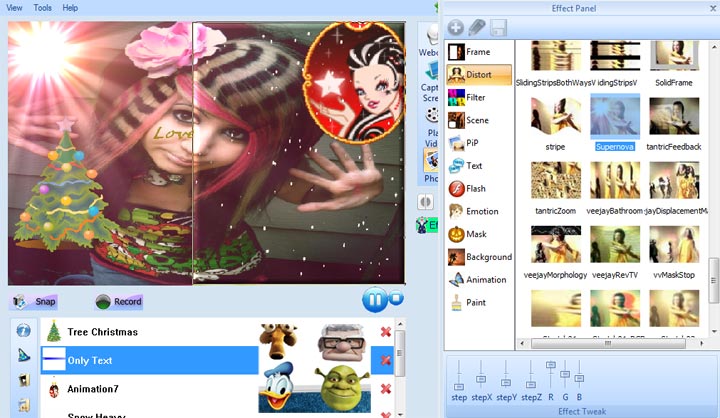The image size is (720, 418).
Task: Choose the Supernova effect thumbnail
Action: (x=615, y=116)
